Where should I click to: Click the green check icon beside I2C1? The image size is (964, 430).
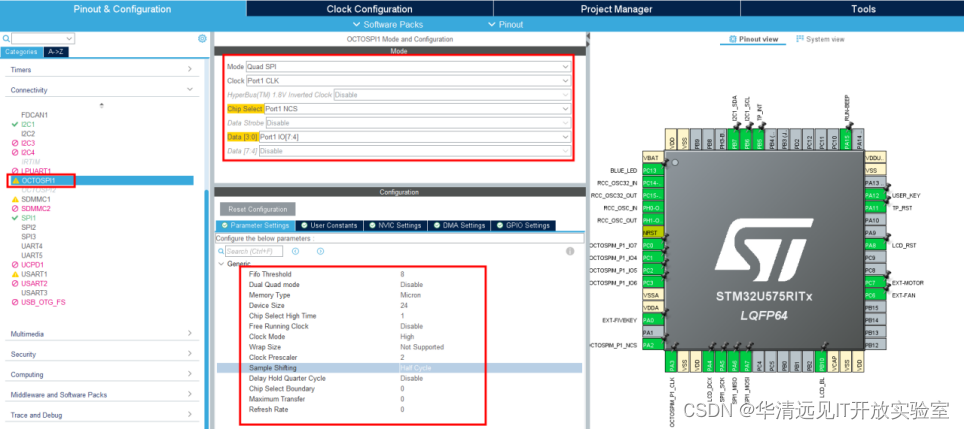pos(15,124)
